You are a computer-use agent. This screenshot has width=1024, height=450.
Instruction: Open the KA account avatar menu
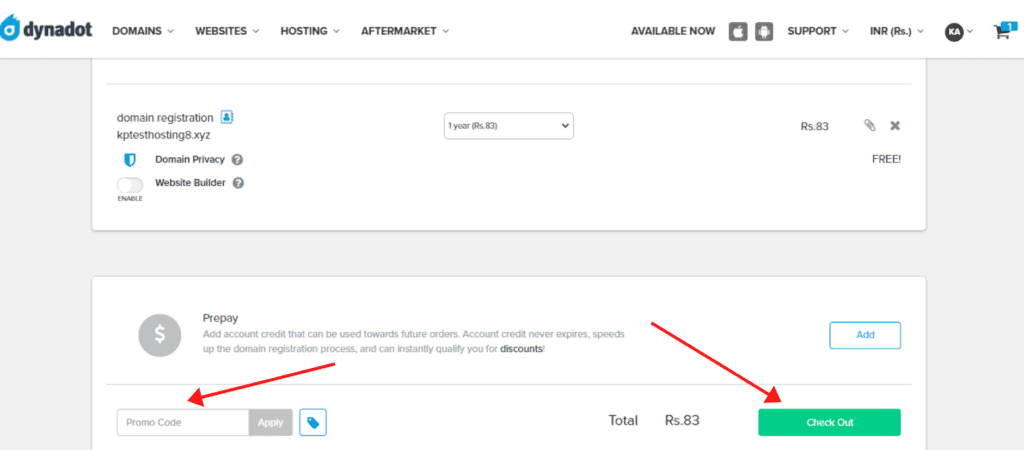click(958, 31)
